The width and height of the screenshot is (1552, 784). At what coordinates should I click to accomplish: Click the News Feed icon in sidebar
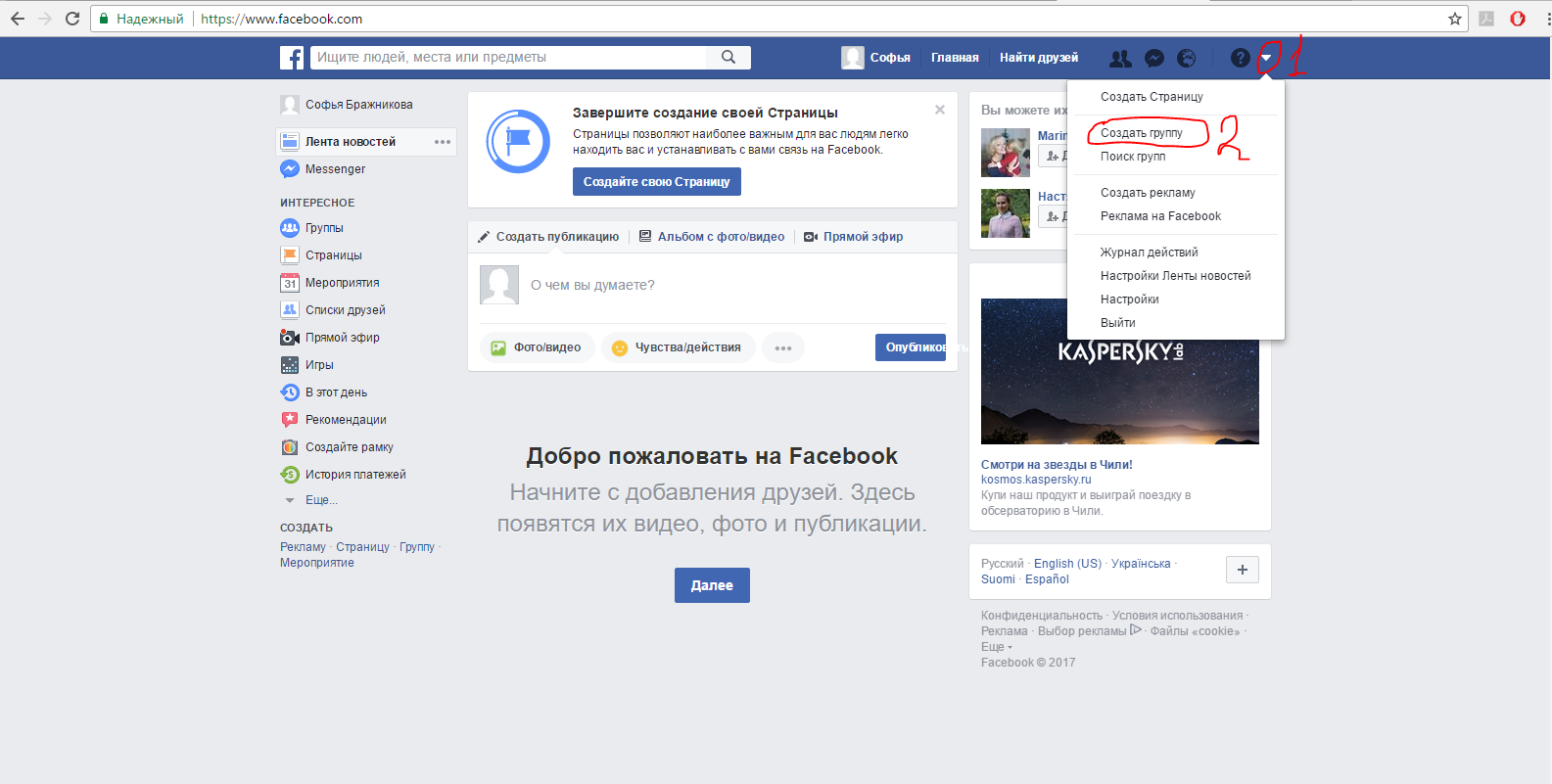coord(290,142)
